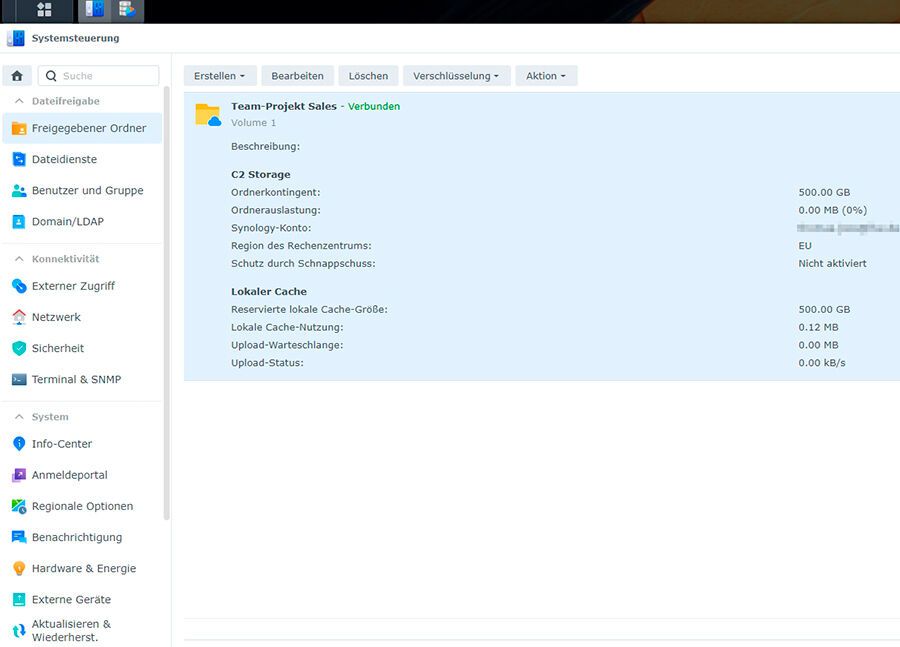Screen dimensions: 900x647
Task: Click into the Suche search field
Action: (107, 76)
